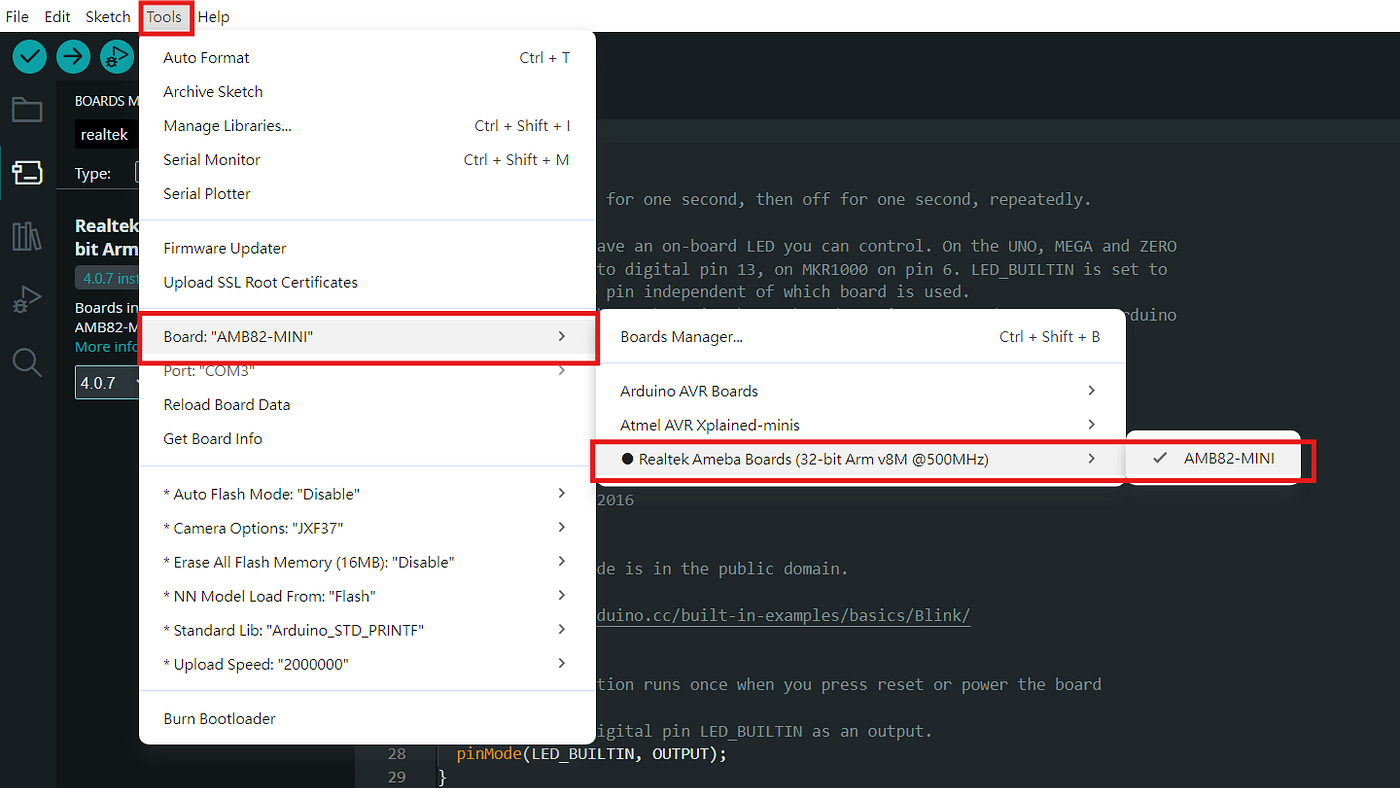1400x788 pixels.
Task: Expand the Auto Flash Mode option
Action: click(x=367, y=494)
